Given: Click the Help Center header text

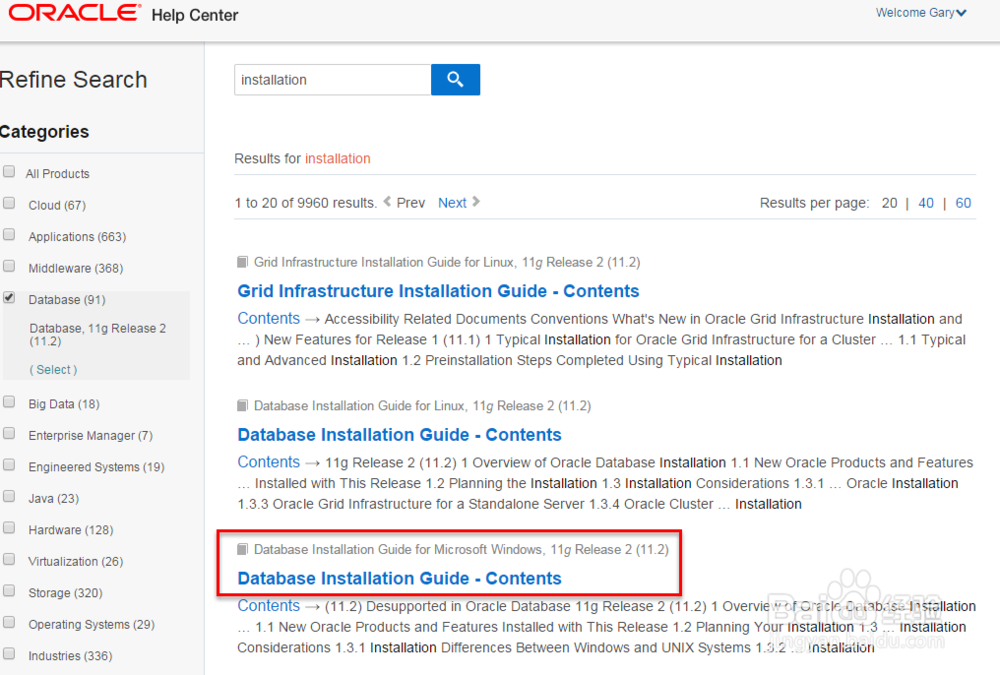Looking at the screenshot, I should pos(195,15).
